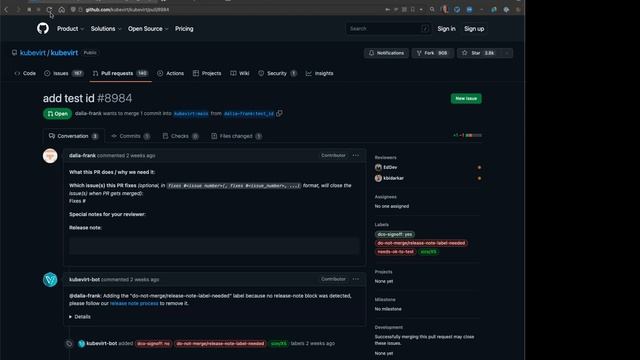Expand the Details disclosure triangle
The image size is (640, 360).
pos(71,317)
